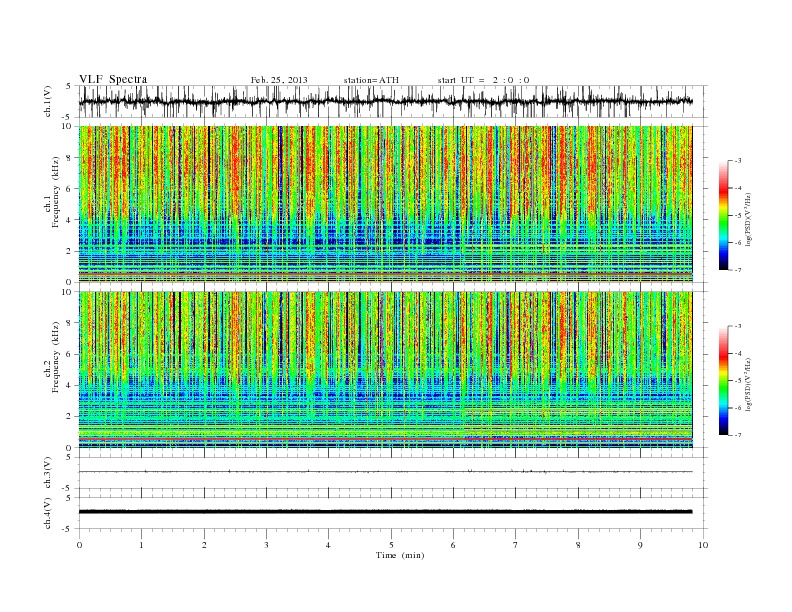The image size is (792, 612).
Task: Click the "1" tick on the Time axis
Action: point(141,545)
